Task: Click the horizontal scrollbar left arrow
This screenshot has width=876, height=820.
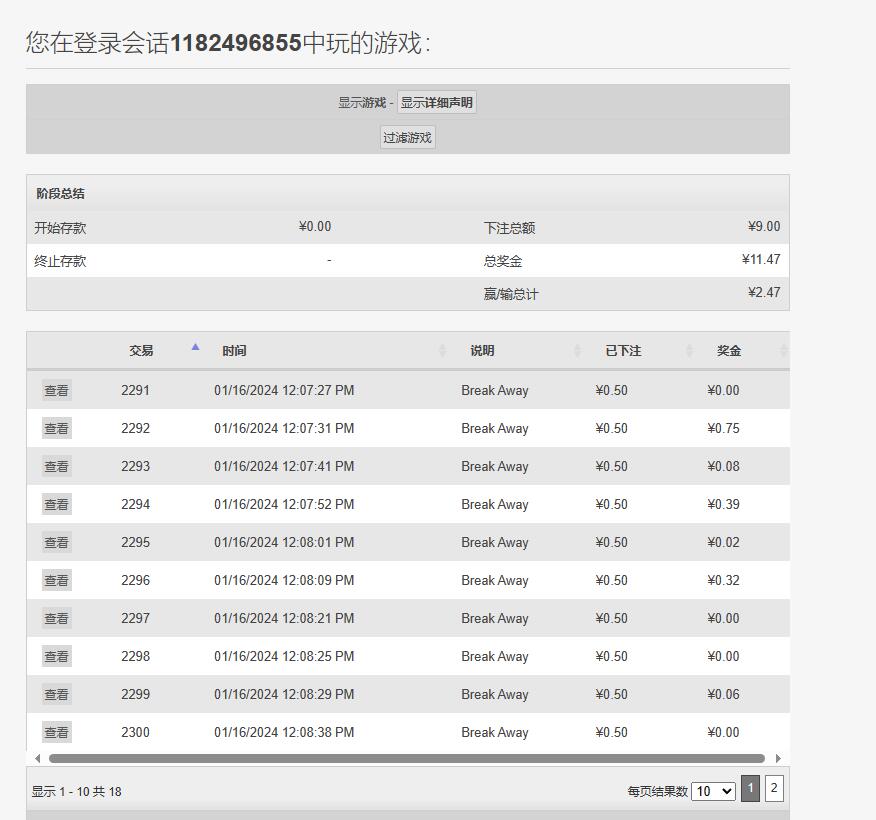Action: (x=38, y=759)
